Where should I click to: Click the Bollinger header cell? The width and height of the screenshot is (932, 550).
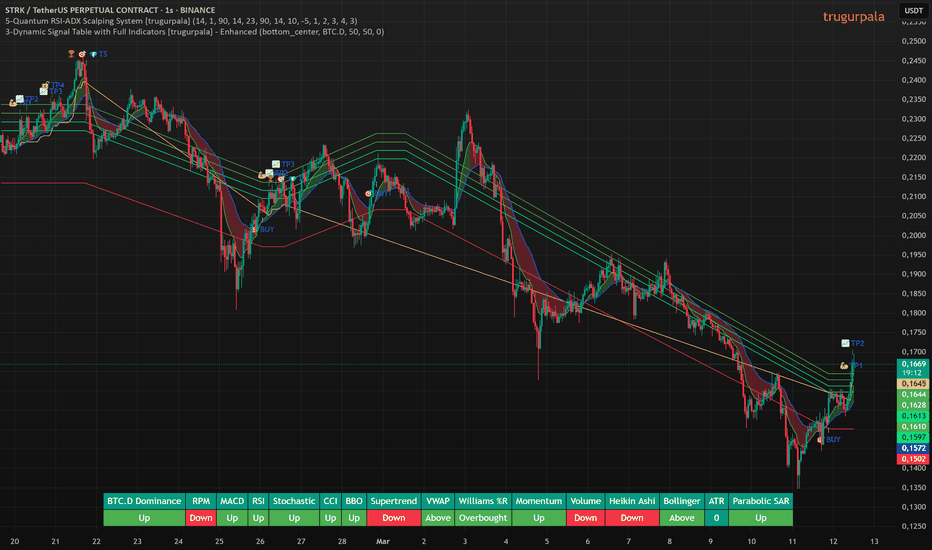click(x=682, y=501)
